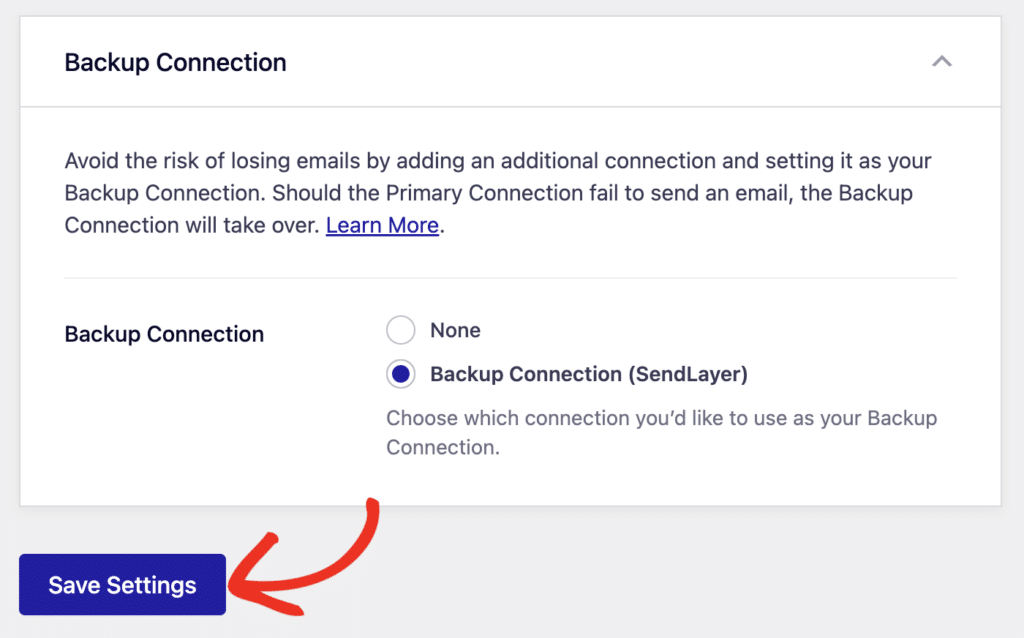Click the Backup Connection section header
The image size is (1024, 638).
tap(175, 62)
